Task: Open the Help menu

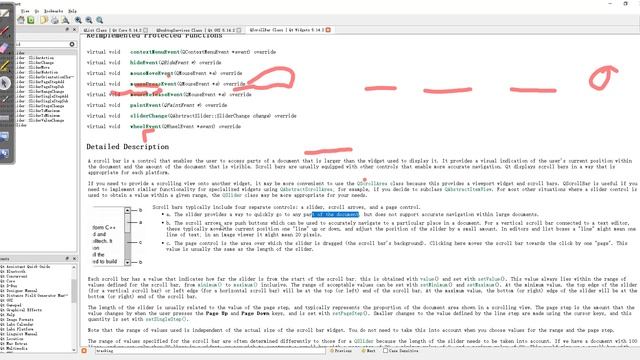Action: [72, 11]
